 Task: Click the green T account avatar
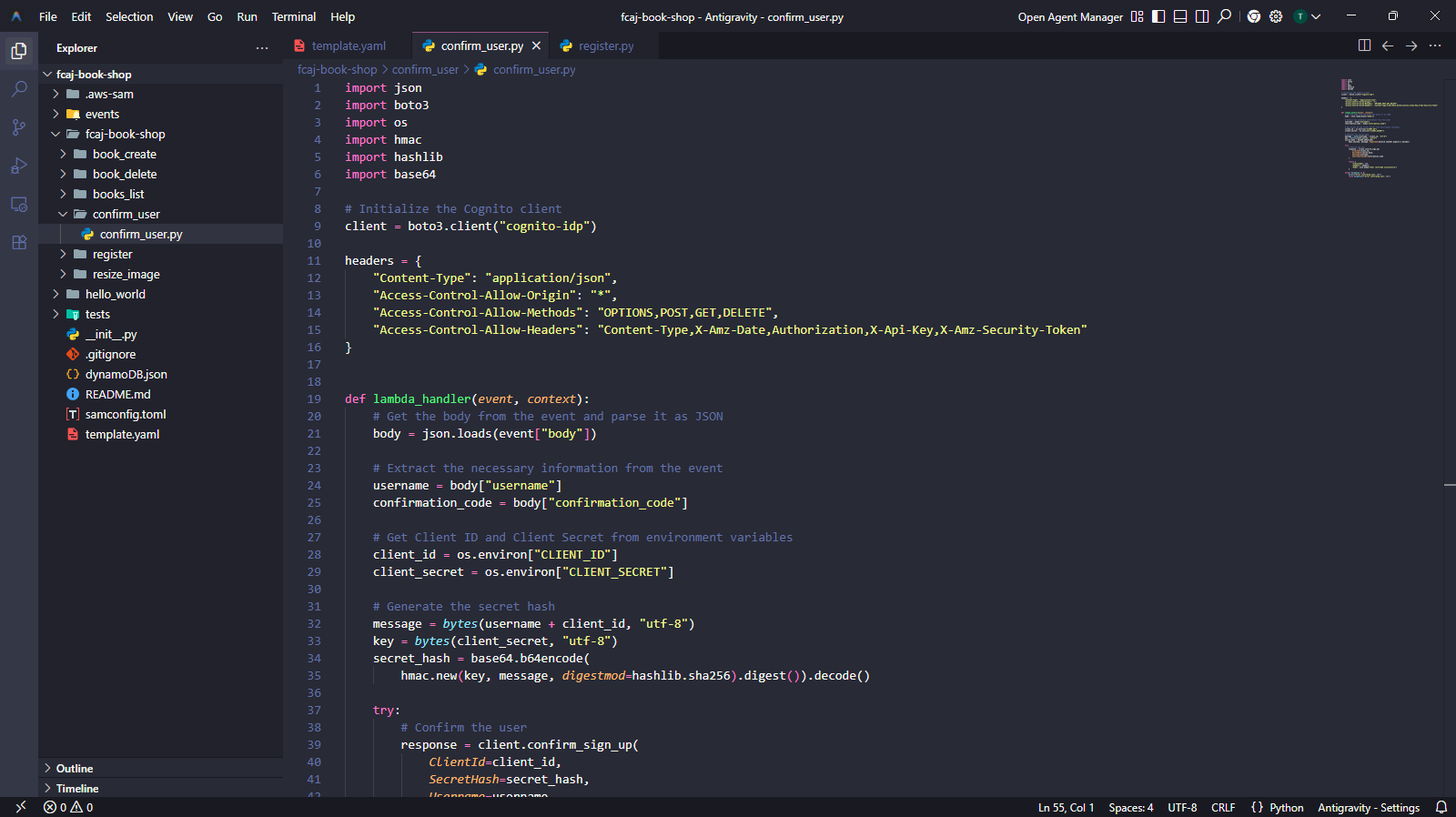coord(1300,16)
